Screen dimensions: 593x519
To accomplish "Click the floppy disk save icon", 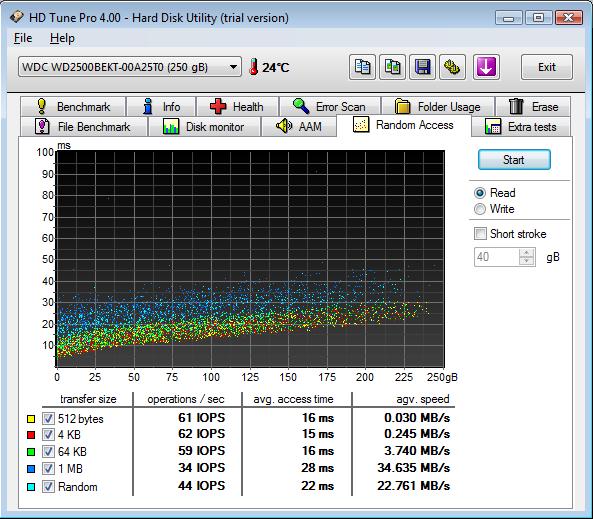I will (422, 67).
